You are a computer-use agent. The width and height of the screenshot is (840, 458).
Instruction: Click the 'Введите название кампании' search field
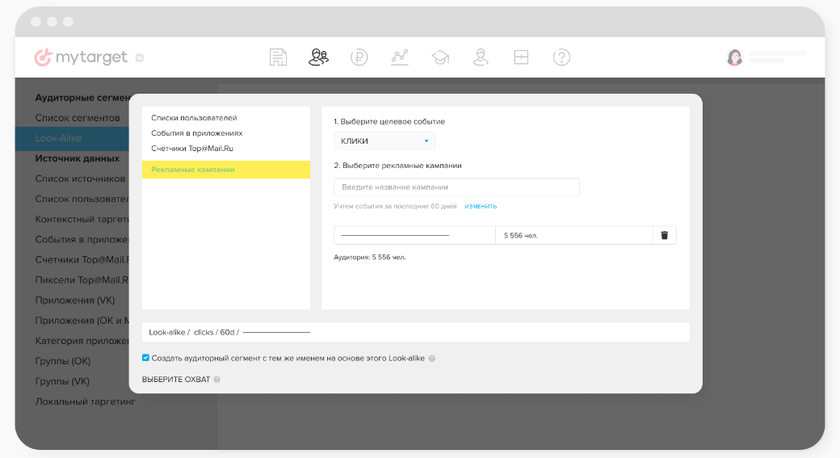(x=456, y=187)
